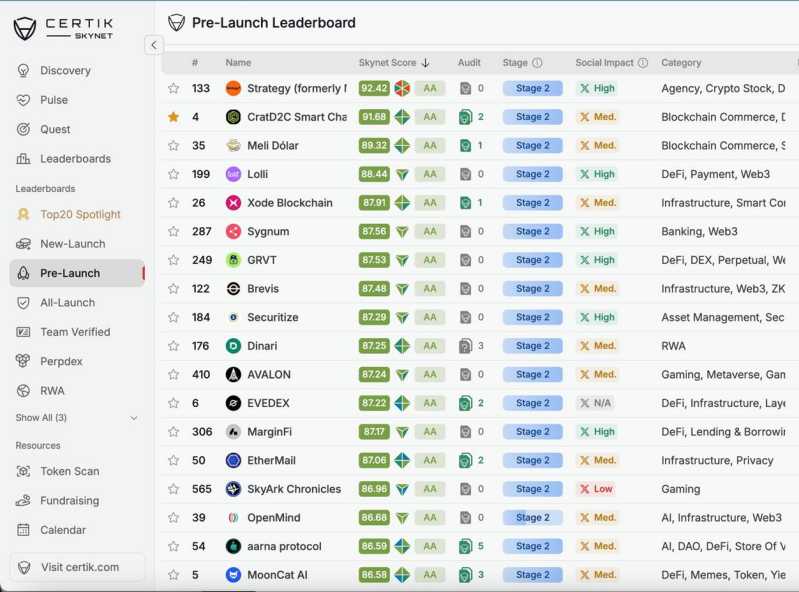
Task: Open the Strategy project link
Action: (297, 89)
